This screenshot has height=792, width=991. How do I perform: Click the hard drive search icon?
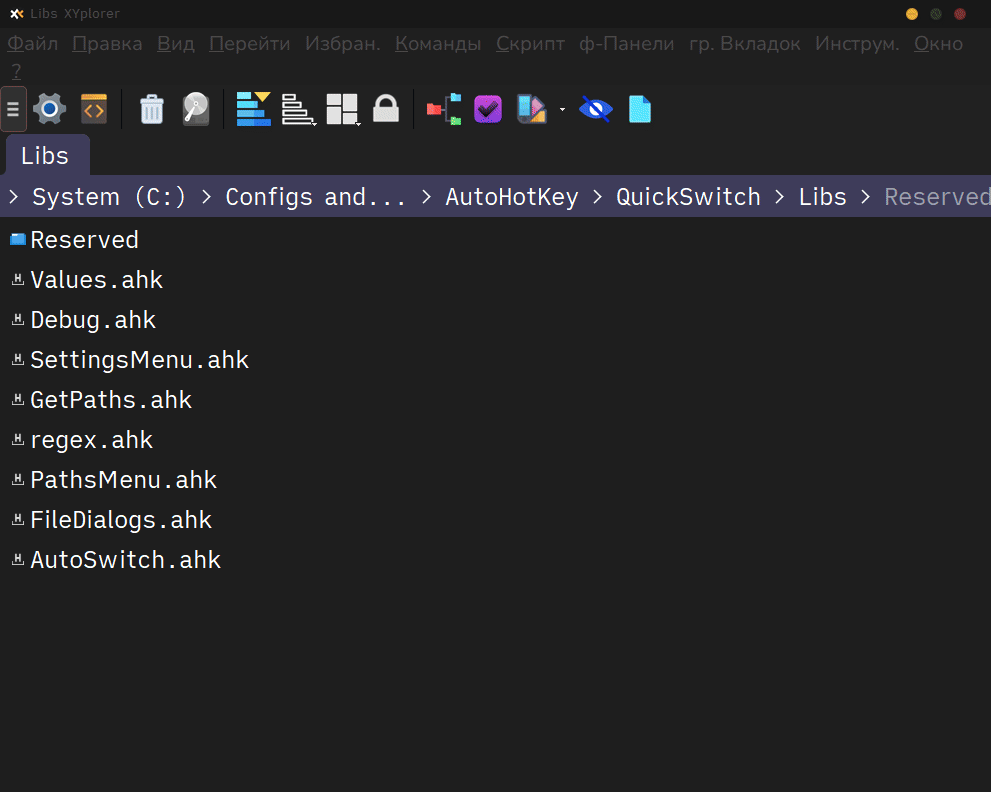click(x=196, y=109)
